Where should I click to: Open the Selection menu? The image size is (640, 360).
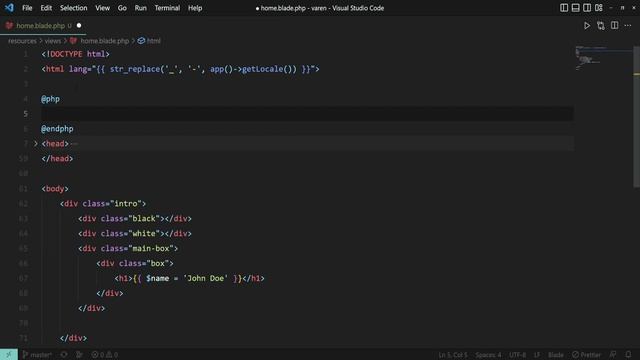73,8
